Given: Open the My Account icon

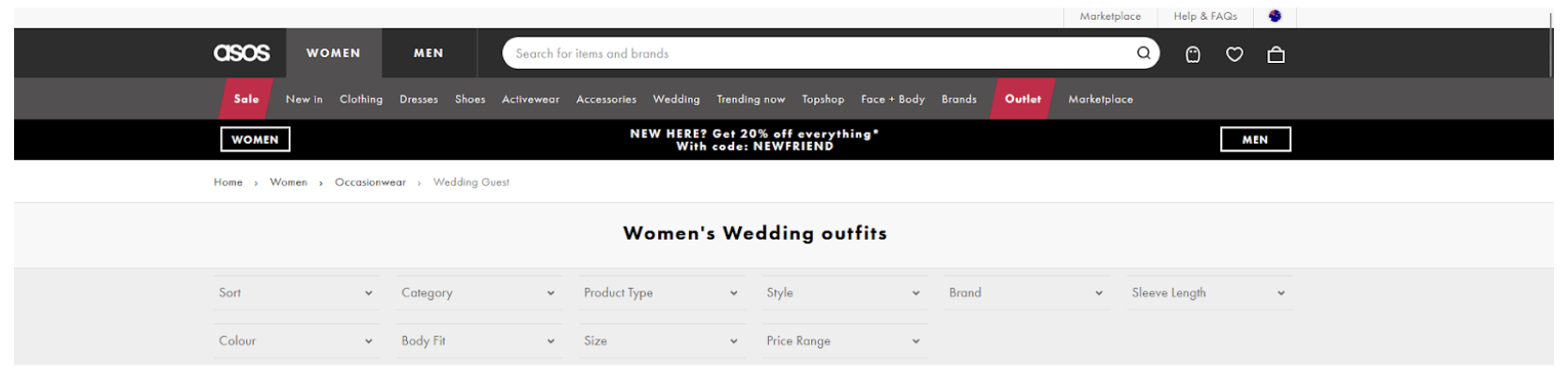Looking at the screenshot, I should [1193, 55].
